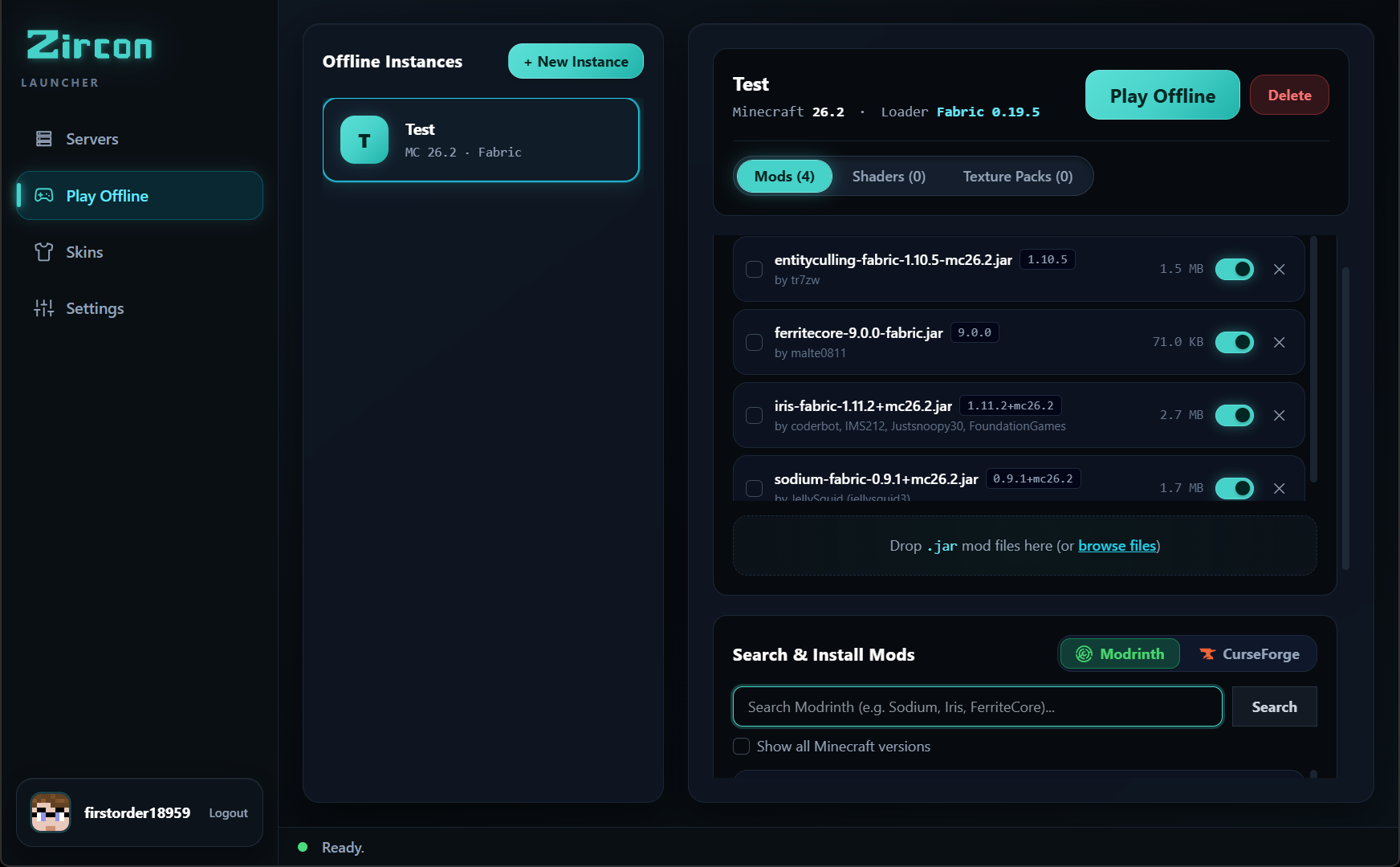
Task: Select Modrinth as mod source
Action: [1120, 654]
